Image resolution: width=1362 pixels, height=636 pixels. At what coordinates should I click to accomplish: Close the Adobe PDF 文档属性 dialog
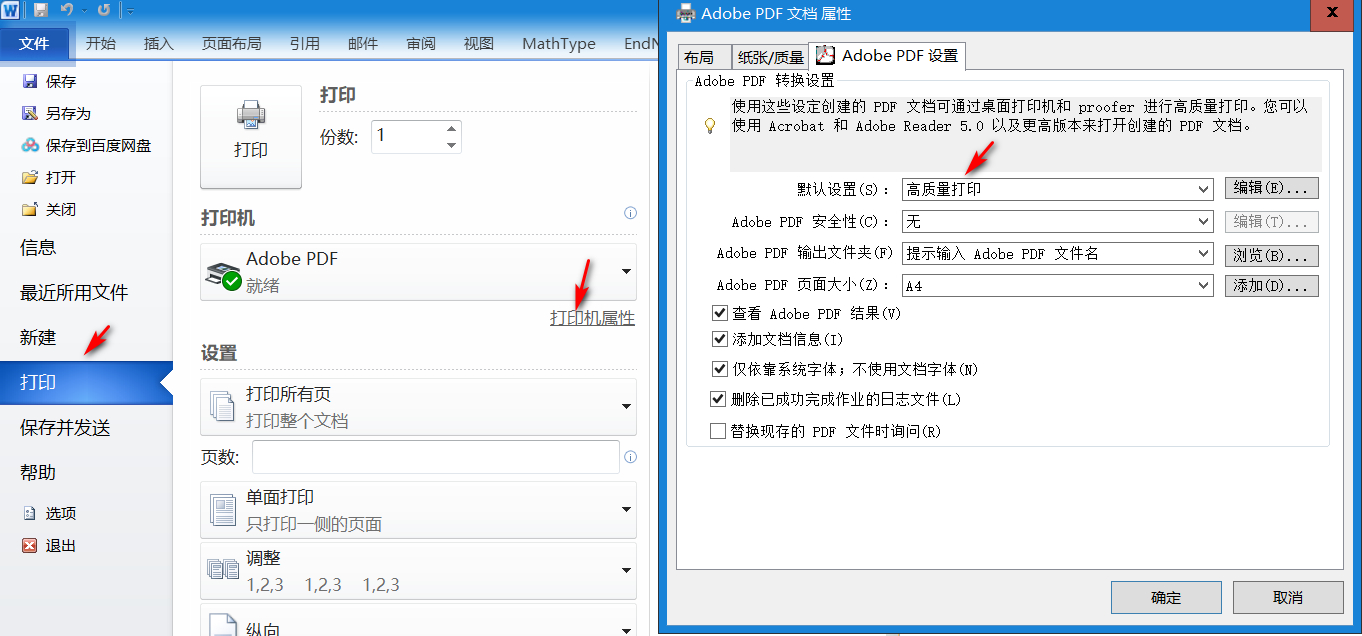[x=1333, y=13]
